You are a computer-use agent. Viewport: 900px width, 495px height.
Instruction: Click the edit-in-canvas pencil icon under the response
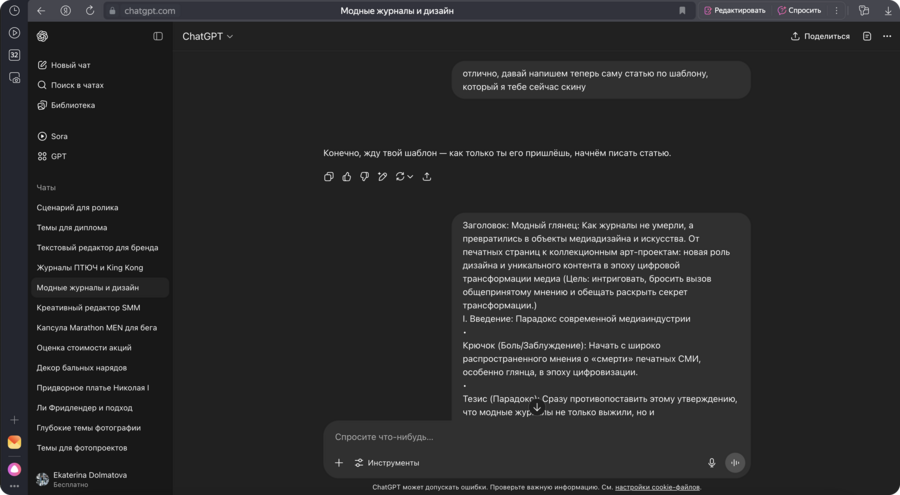(x=382, y=177)
